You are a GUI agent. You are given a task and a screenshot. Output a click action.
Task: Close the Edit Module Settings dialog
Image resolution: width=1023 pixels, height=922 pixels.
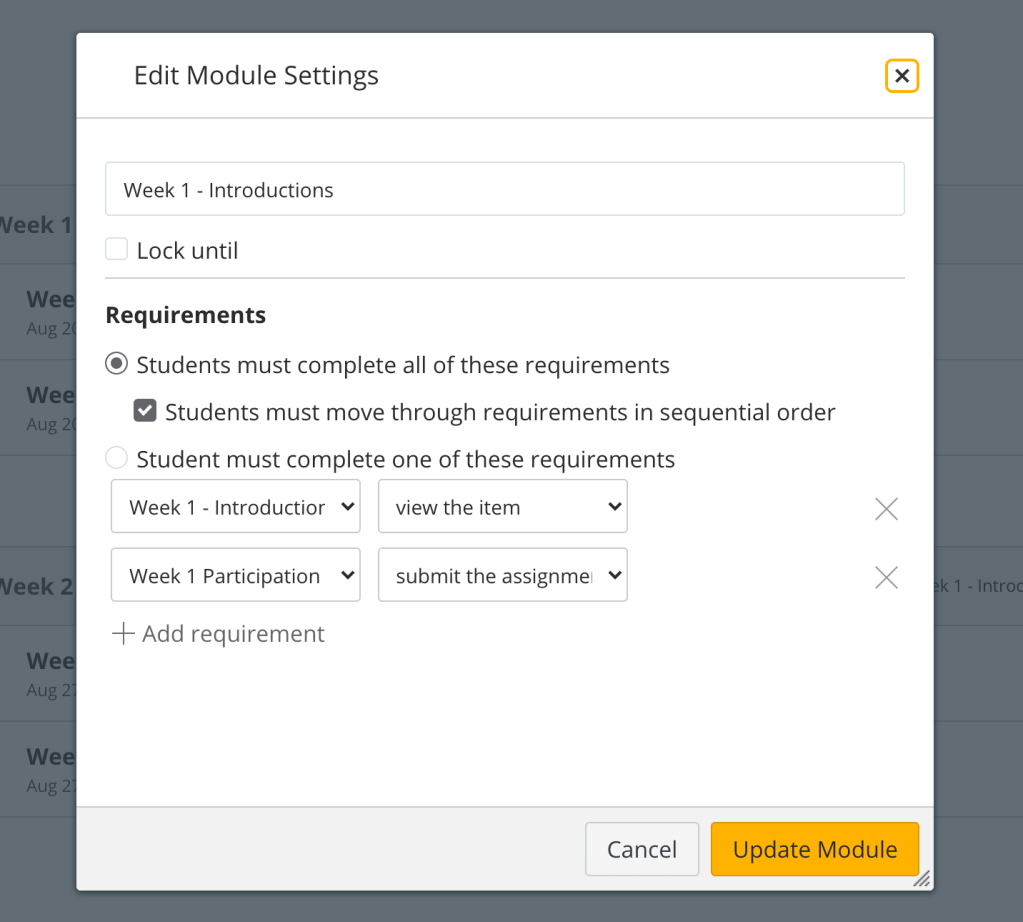tap(901, 76)
